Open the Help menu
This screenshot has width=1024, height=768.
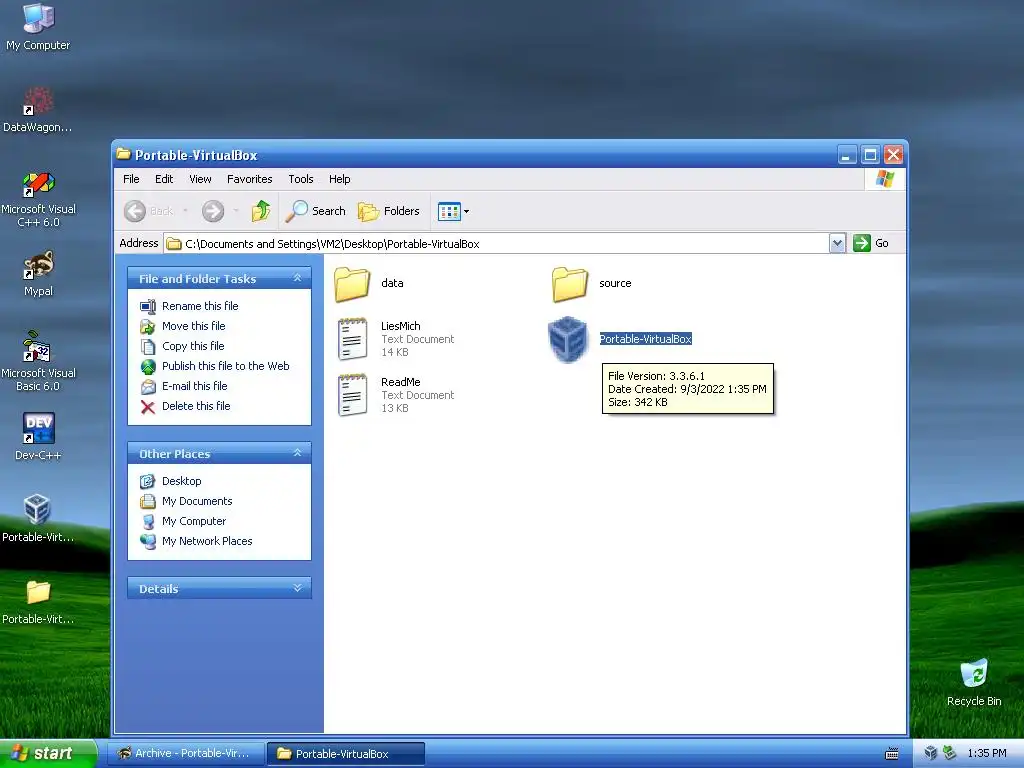point(339,179)
